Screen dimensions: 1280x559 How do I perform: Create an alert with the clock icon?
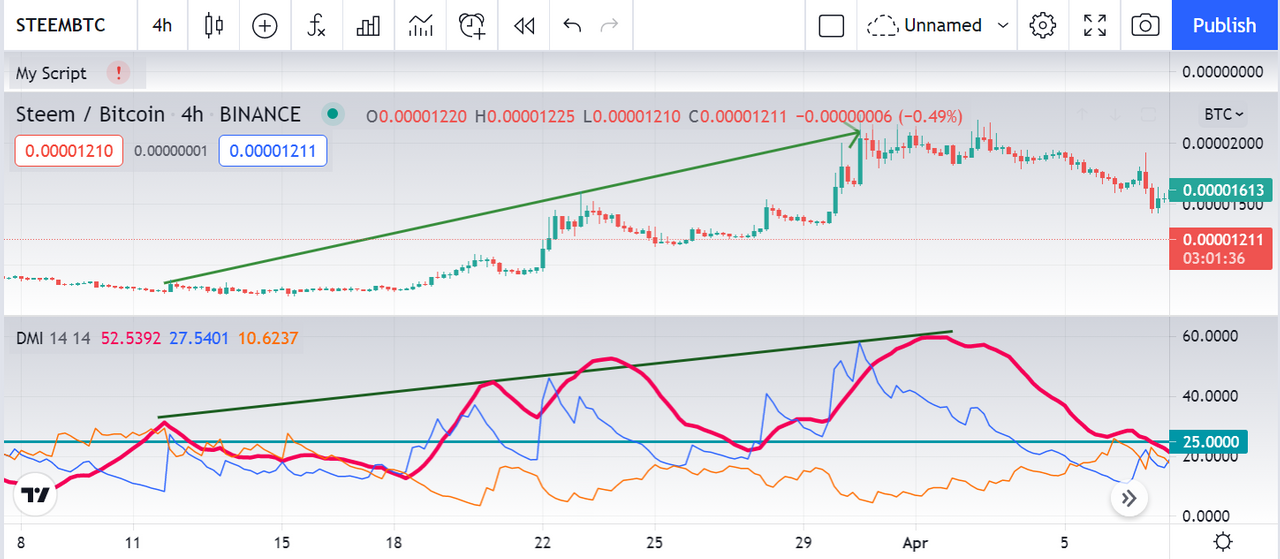472,25
